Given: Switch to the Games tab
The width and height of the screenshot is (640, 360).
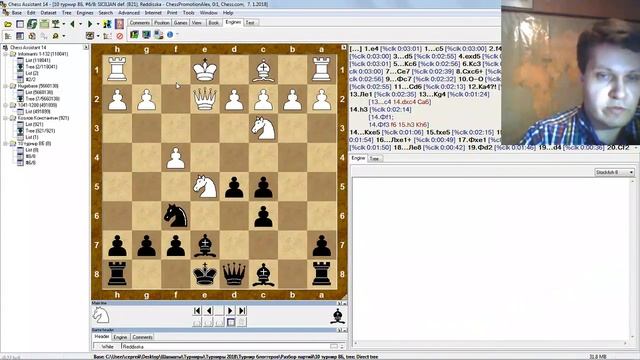Looking at the screenshot, I should (180, 23).
